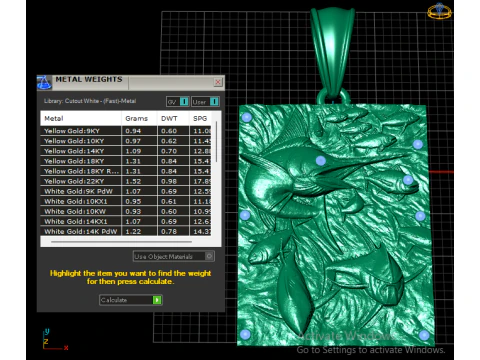Viewport: 480px width, 360px height.
Task: Click the Library: Cutout White label
Action: [90, 101]
